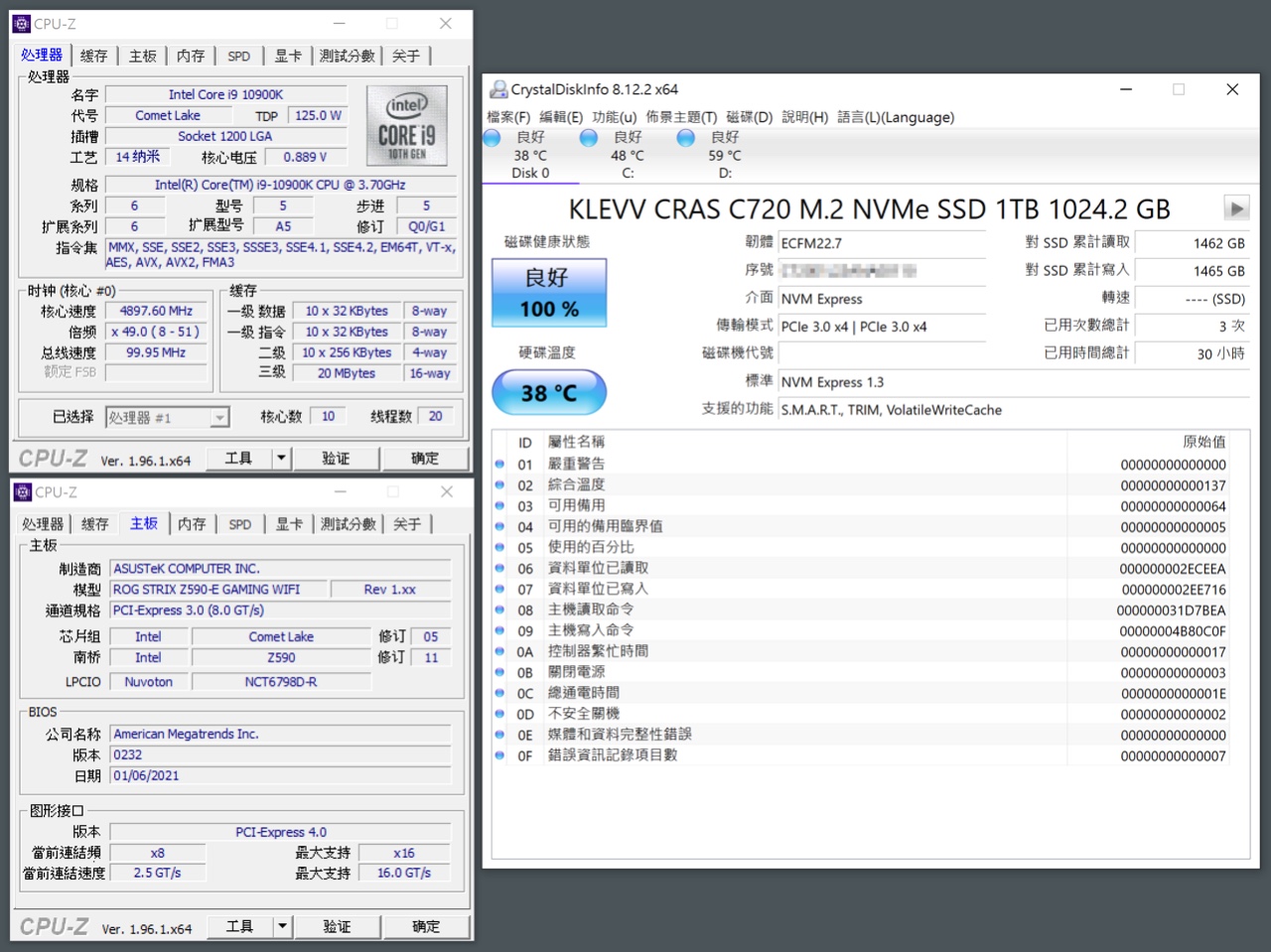Open the 說明(H) menu
The height and width of the screenshot is (952, 1271).
click(804, 117)
